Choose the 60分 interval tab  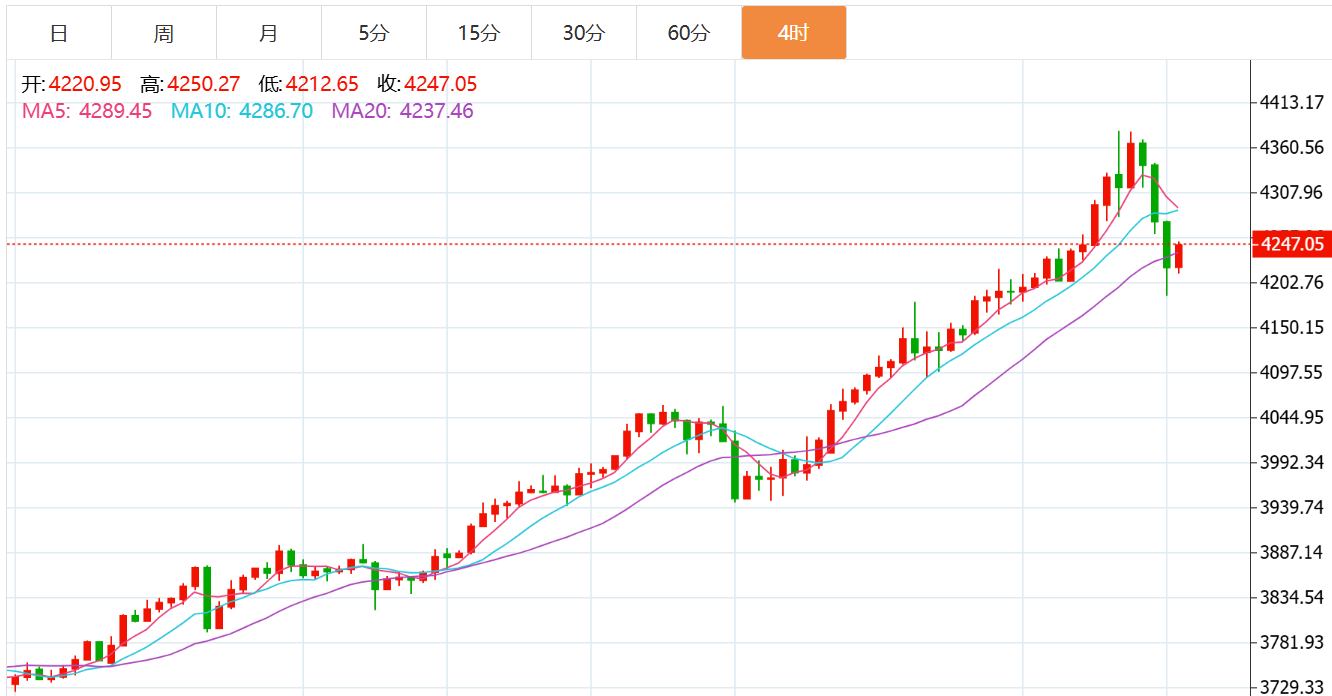(688, 33)
